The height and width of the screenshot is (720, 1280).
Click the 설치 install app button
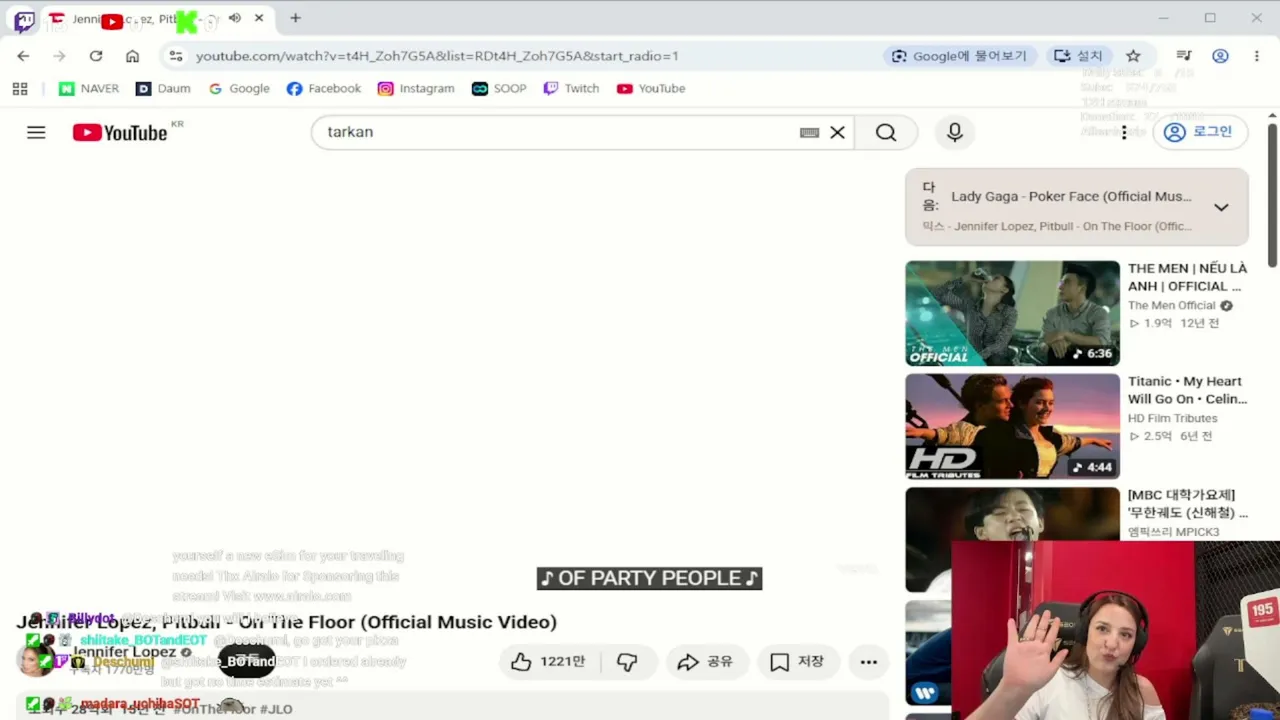point(1078,56)
